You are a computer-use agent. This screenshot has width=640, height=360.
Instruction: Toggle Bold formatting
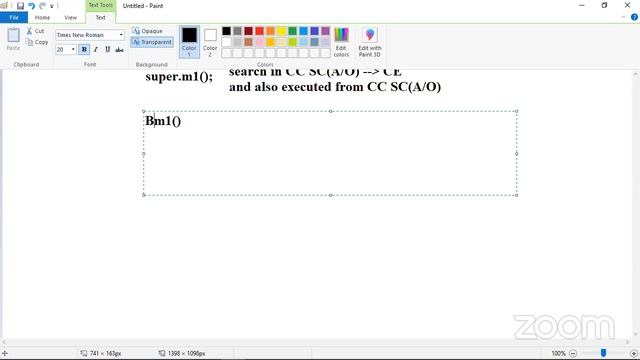pyautogui.click(x=84, y=49)
